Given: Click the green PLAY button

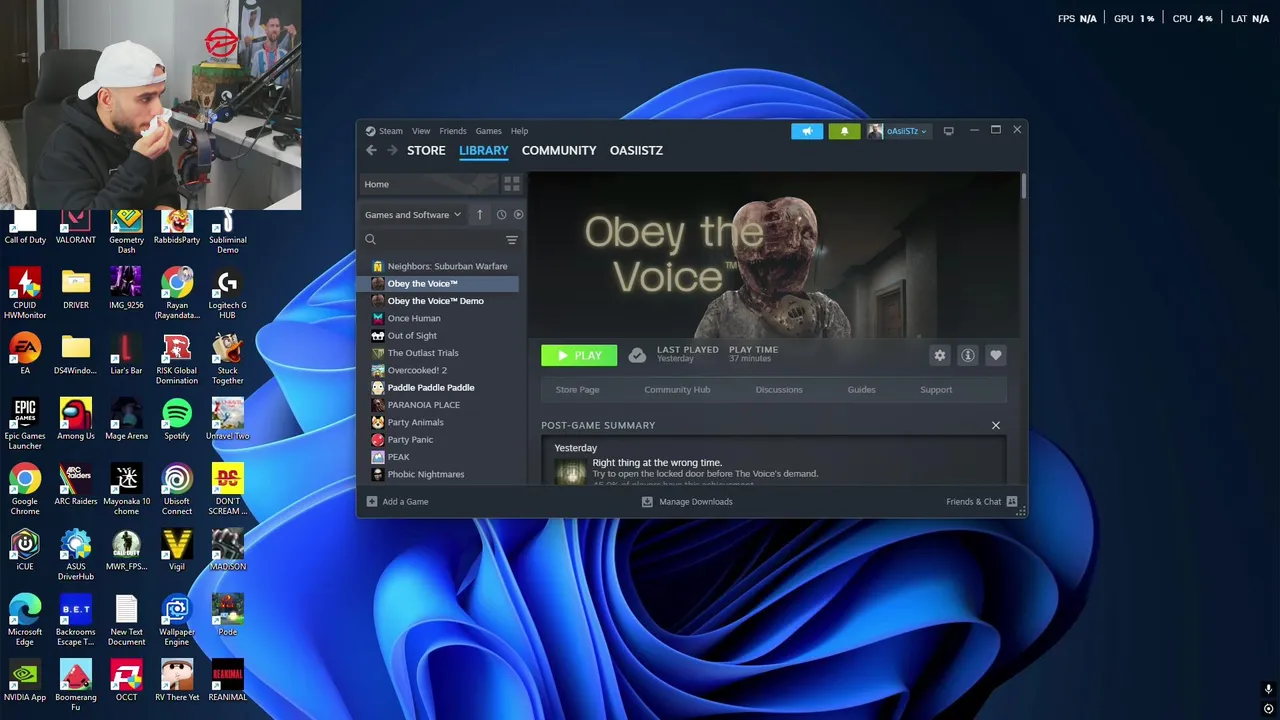Looking at the screenshot, I should pyautogui.click(x=579, y=355).
